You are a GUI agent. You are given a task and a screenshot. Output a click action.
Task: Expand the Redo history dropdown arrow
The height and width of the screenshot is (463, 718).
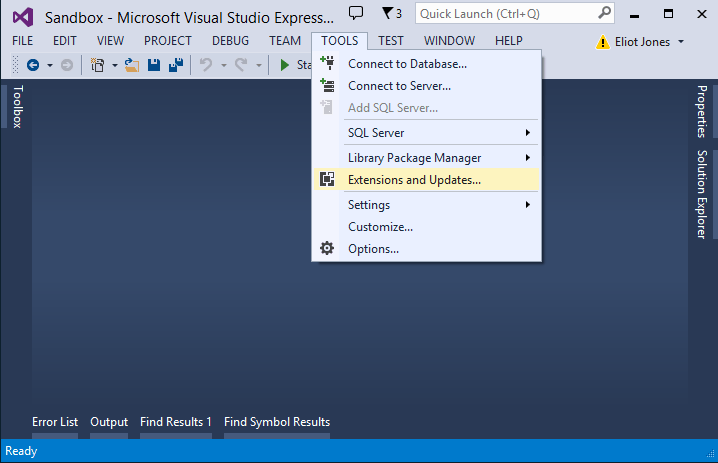point(259,65)
